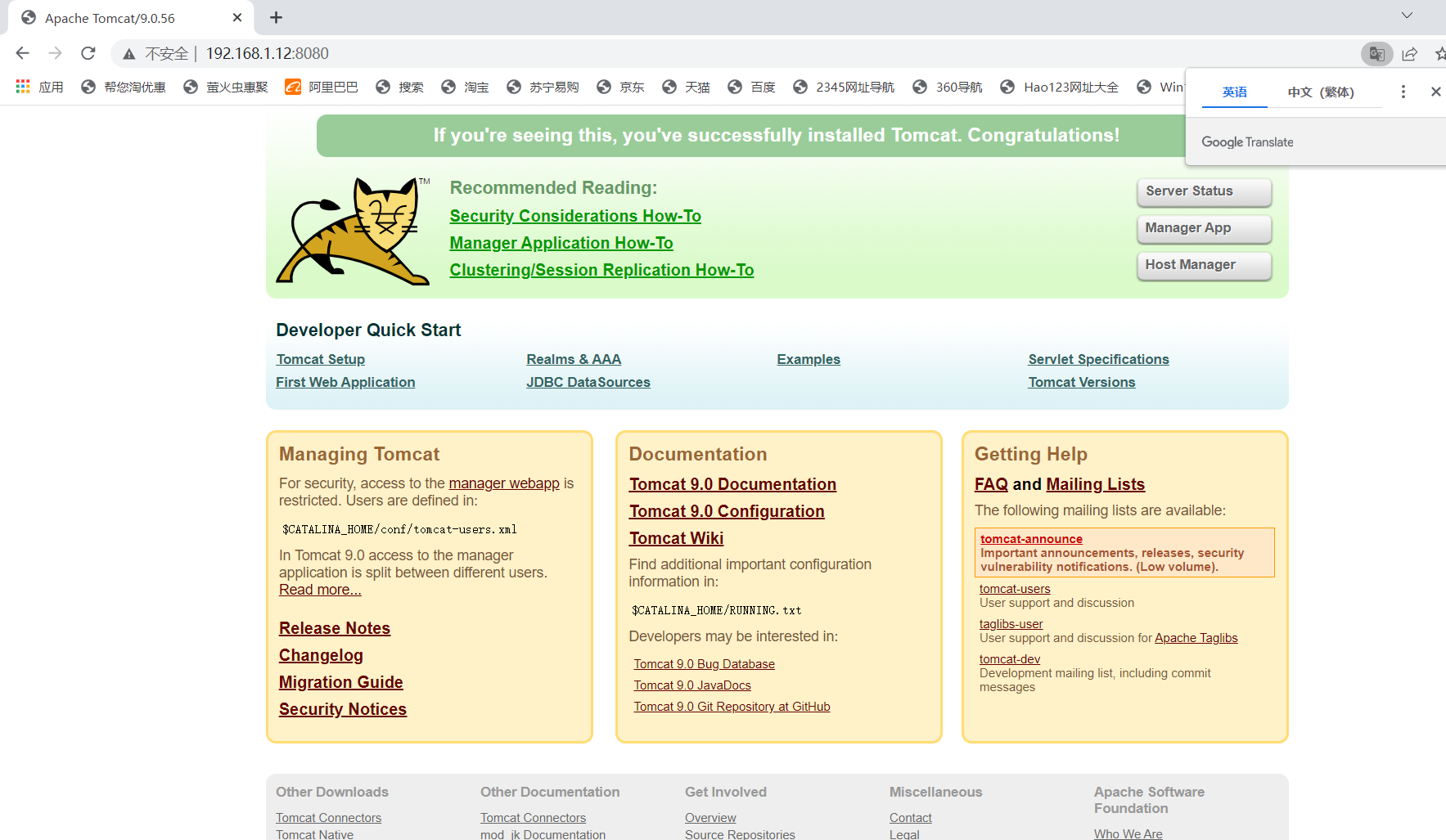Open the 360导航 bookmark
Image resolution: width=1446 pixels, height=840 pixels.
tap(948, 87)
